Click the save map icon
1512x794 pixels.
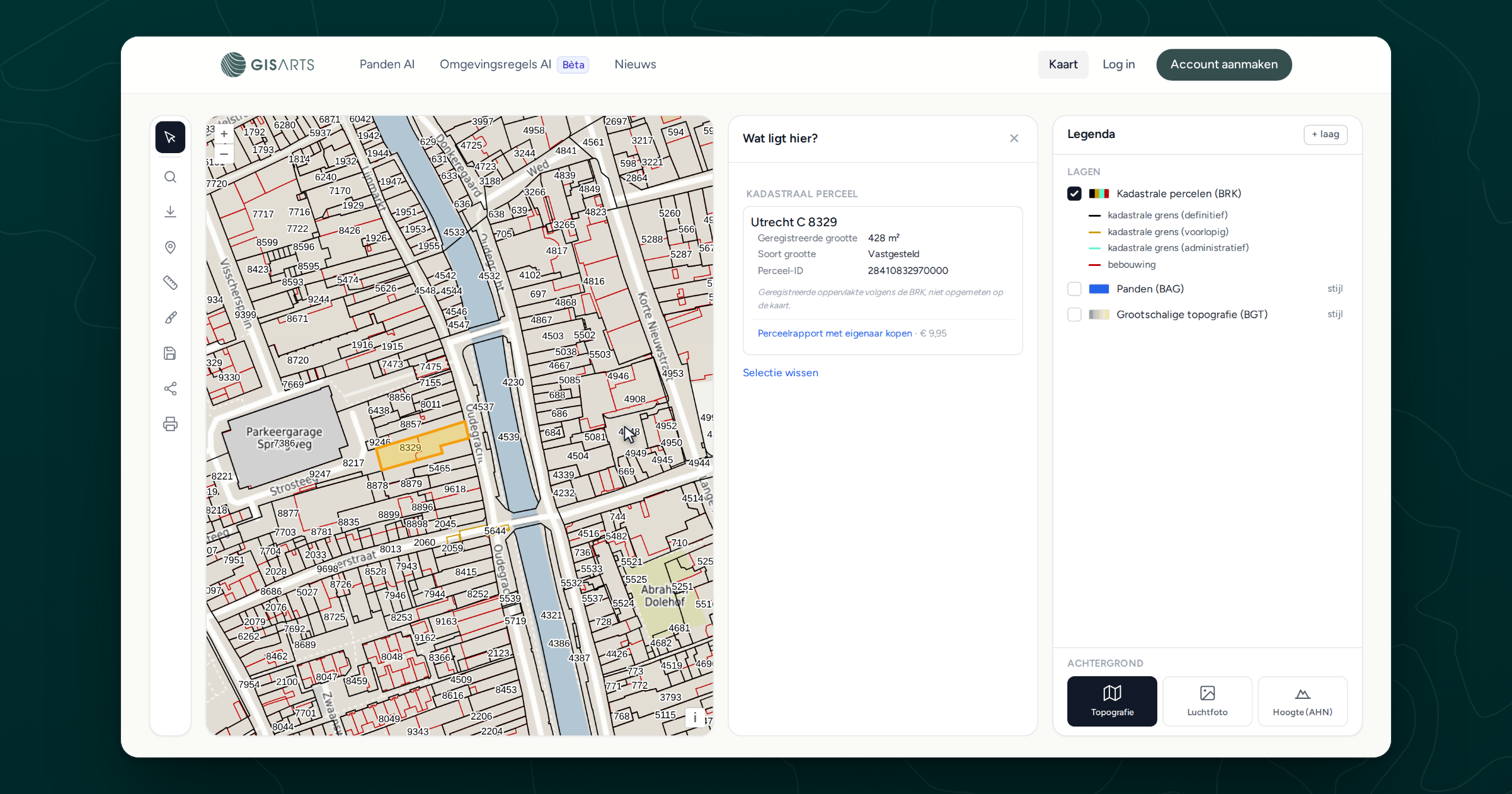pos(170,354)
